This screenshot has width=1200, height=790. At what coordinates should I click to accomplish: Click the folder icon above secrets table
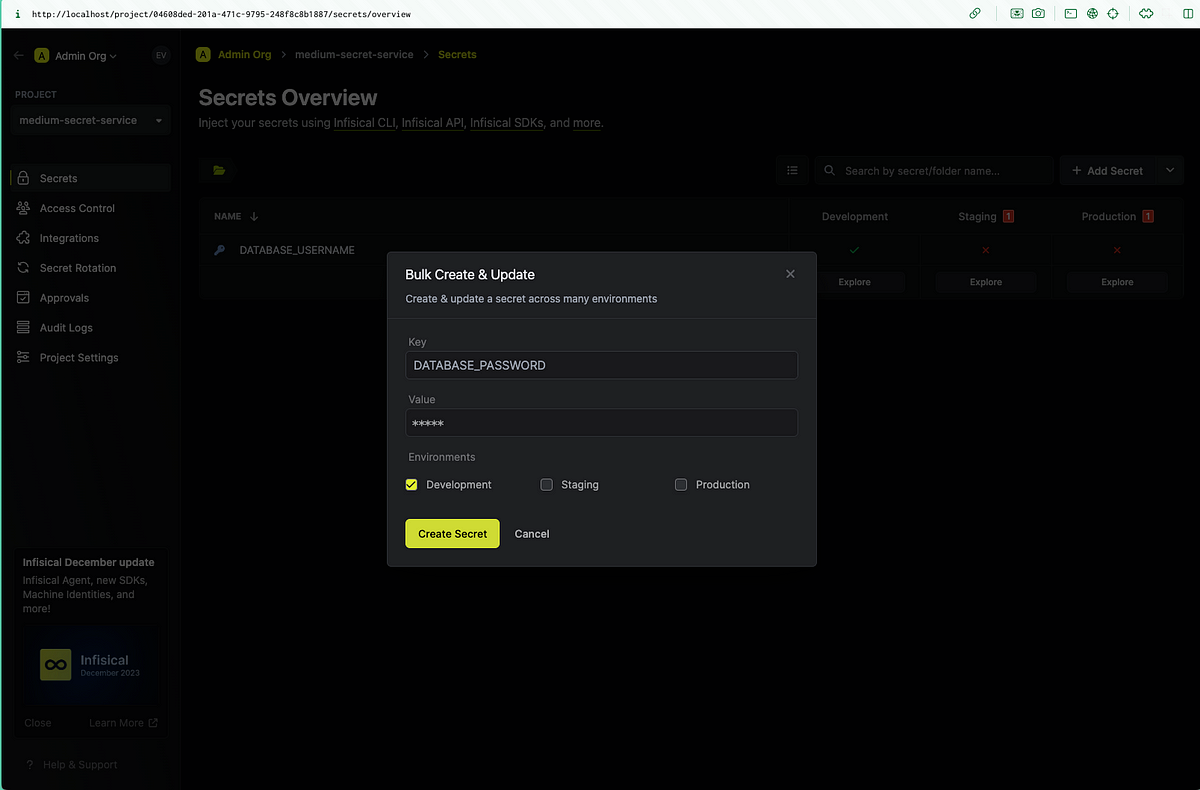click(x=218, y=171)
